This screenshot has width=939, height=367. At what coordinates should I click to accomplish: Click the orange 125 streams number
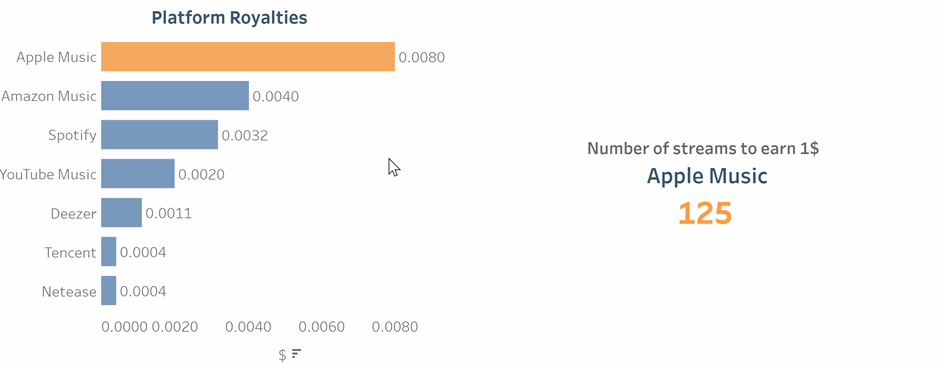705,214
